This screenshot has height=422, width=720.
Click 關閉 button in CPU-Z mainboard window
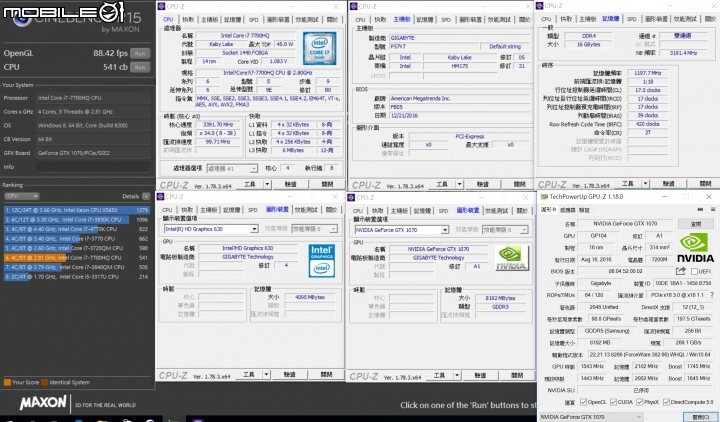click(519, 184)
